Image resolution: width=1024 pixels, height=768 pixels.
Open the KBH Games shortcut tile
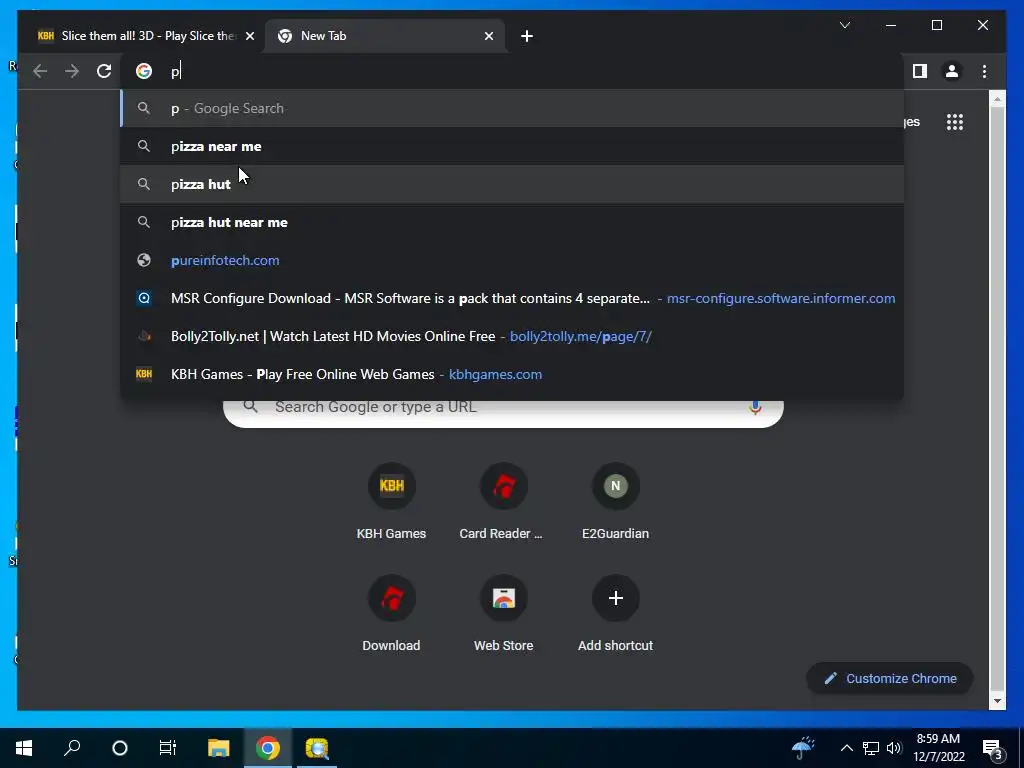click(x=391, y=501)
